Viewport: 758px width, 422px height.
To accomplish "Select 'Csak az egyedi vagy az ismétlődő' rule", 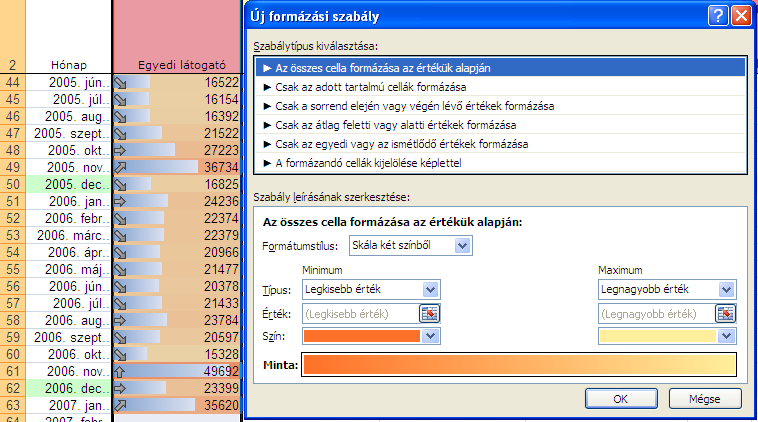I will tap(500, 144).
